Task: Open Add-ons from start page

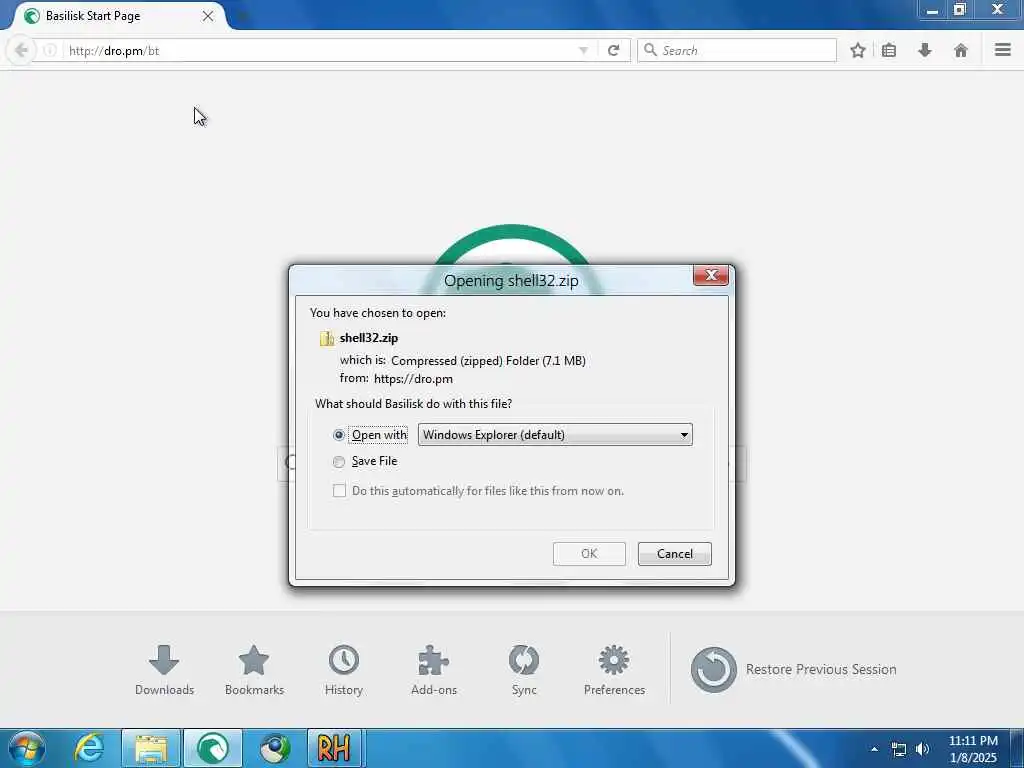Action: [434, 670]
